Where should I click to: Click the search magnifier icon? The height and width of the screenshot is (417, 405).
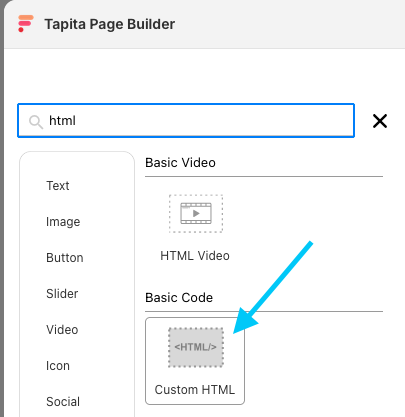[36, 122]
